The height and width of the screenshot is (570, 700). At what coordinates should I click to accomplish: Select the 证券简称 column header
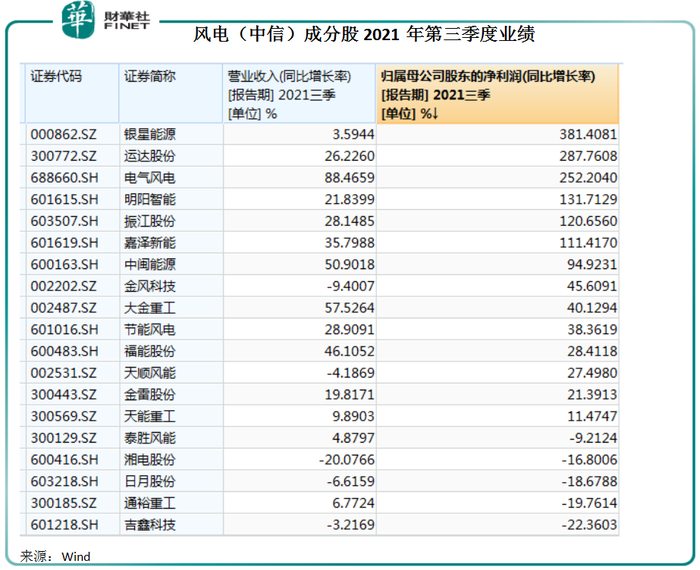pyautogui.click(x=171, y=93)
